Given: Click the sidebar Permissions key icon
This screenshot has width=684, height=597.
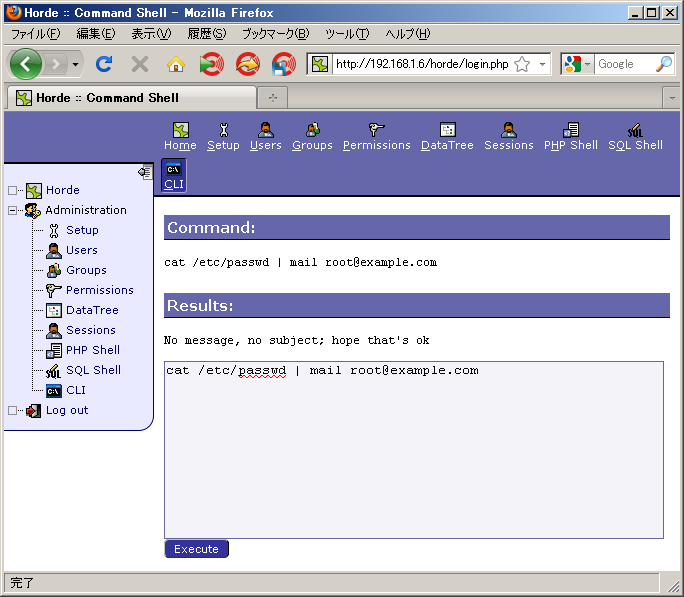Looking at the screenshot, I should (x=54, y=290).
